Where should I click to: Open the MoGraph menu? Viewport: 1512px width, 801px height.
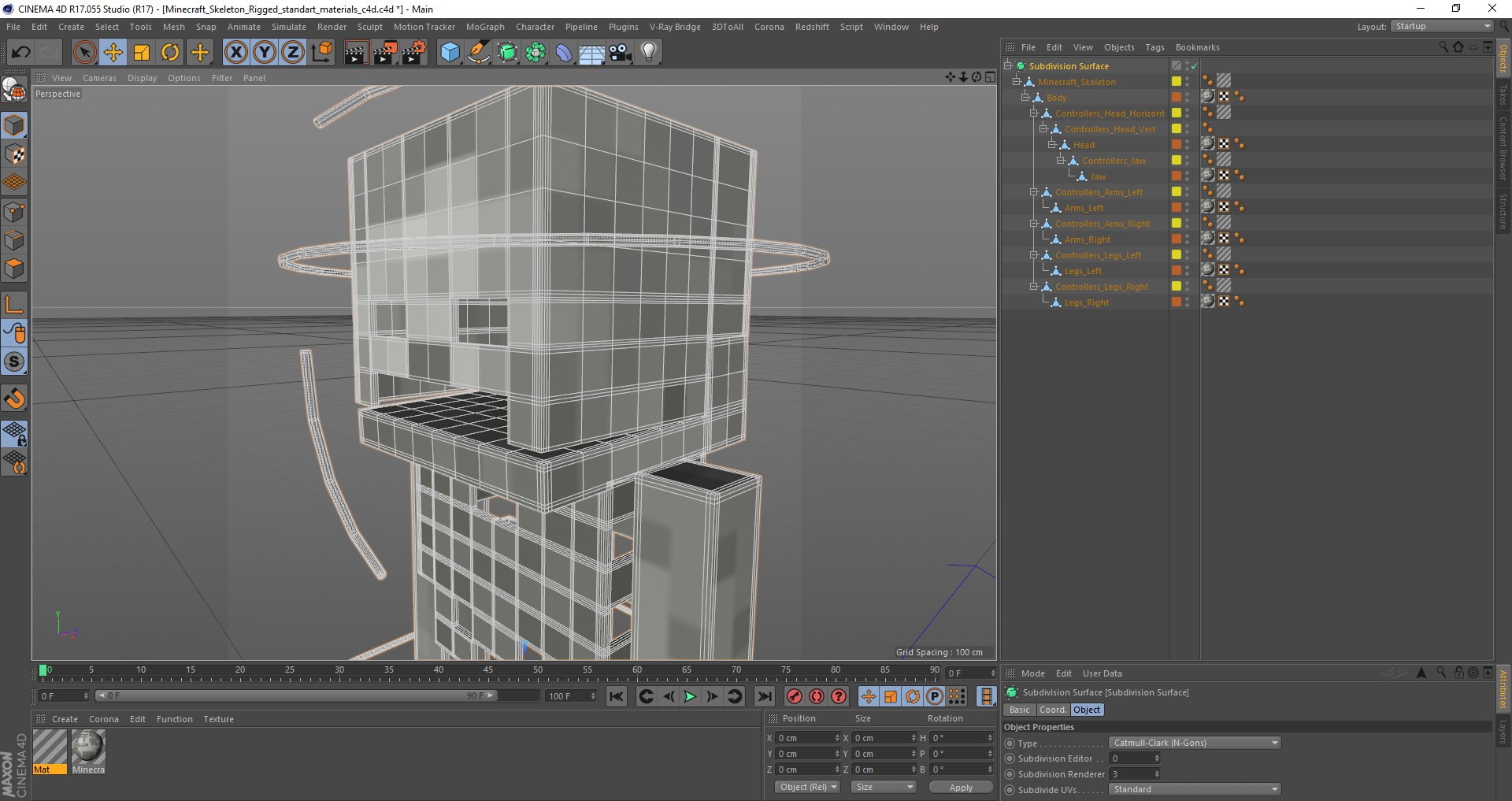click(x=484, y=27)
